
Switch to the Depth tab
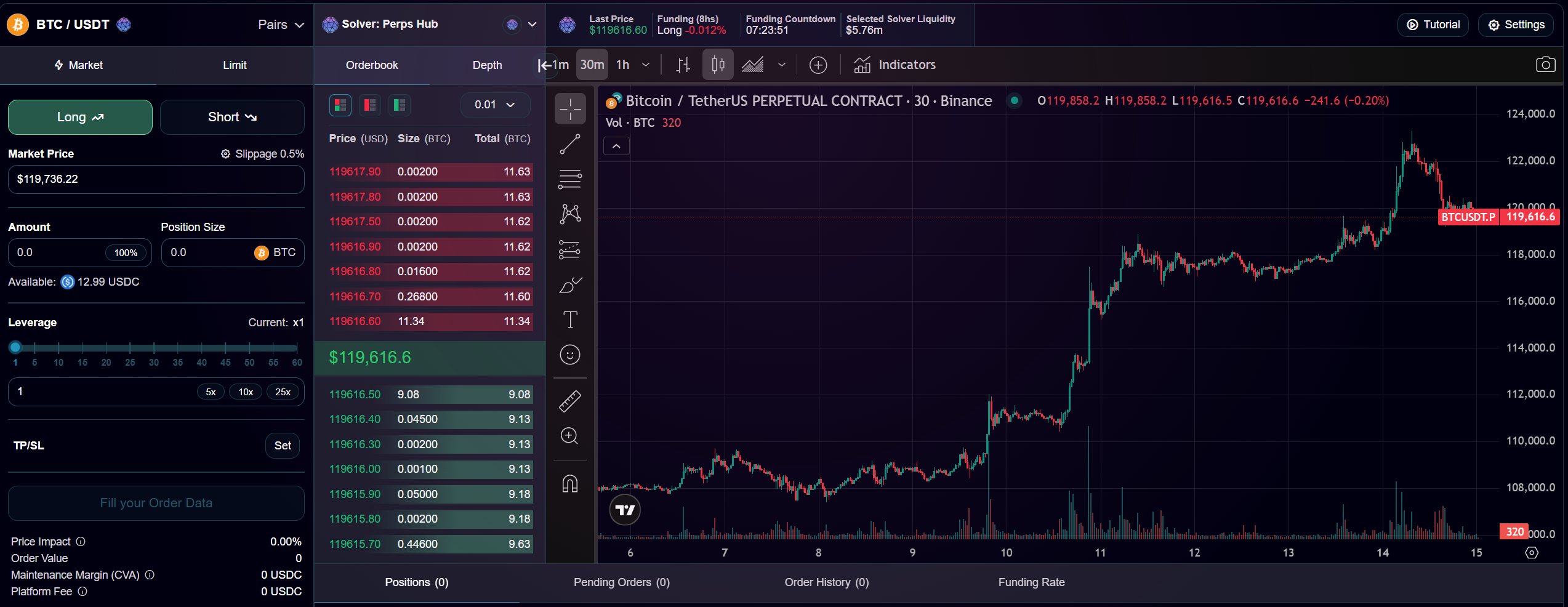point(487,65)
